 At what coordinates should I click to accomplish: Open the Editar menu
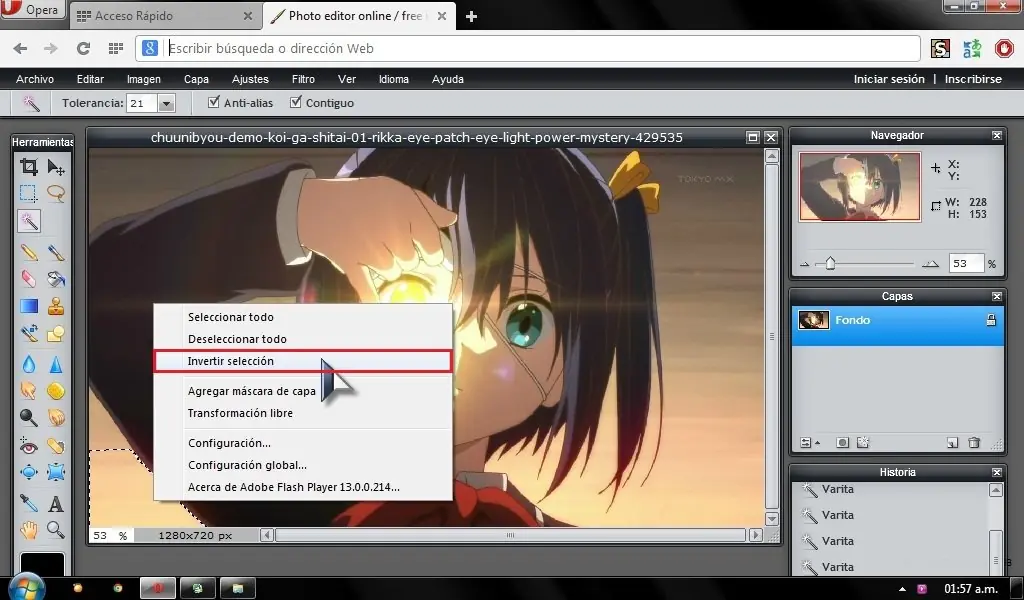click(x=90, y=79)
